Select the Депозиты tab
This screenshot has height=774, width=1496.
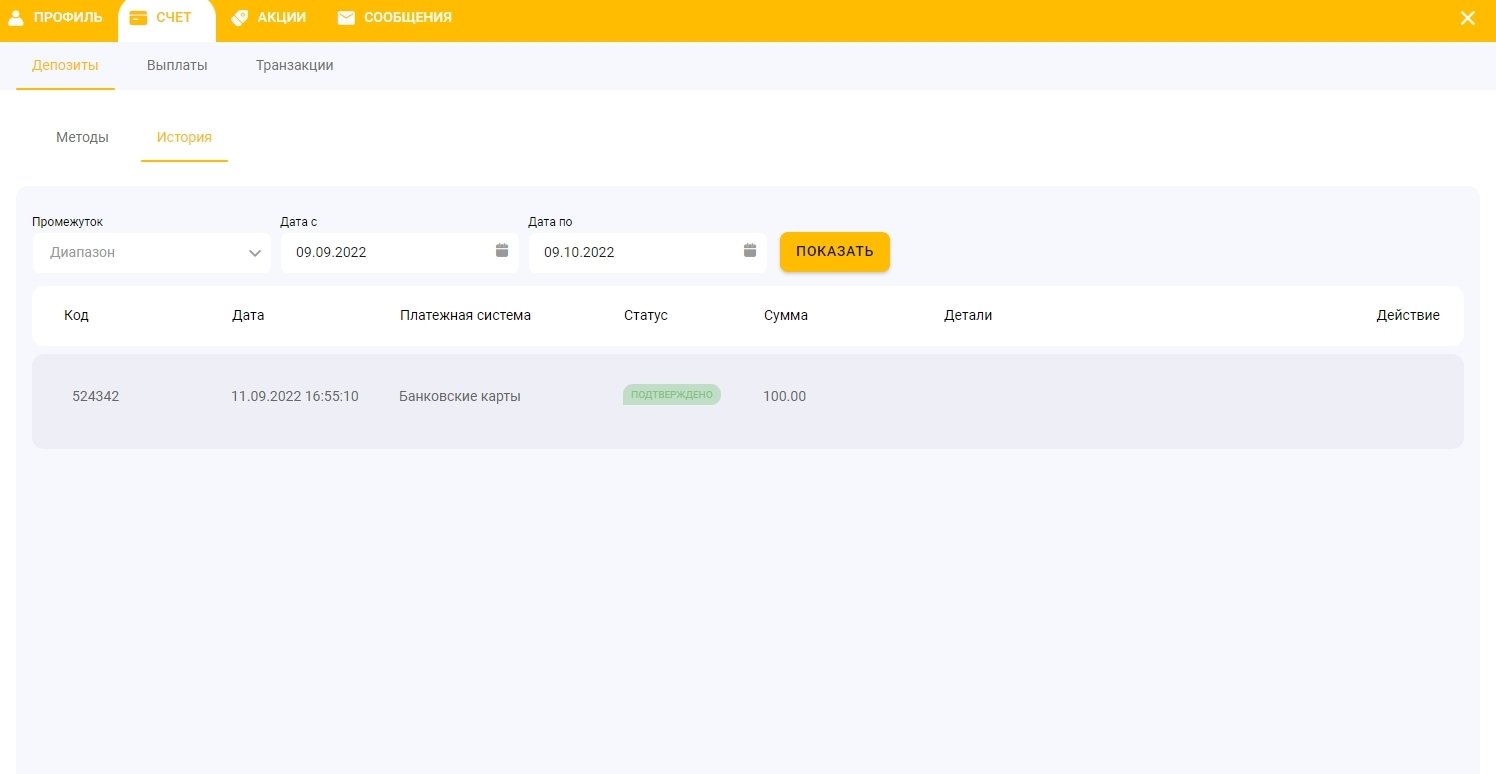tap(65, 66)
